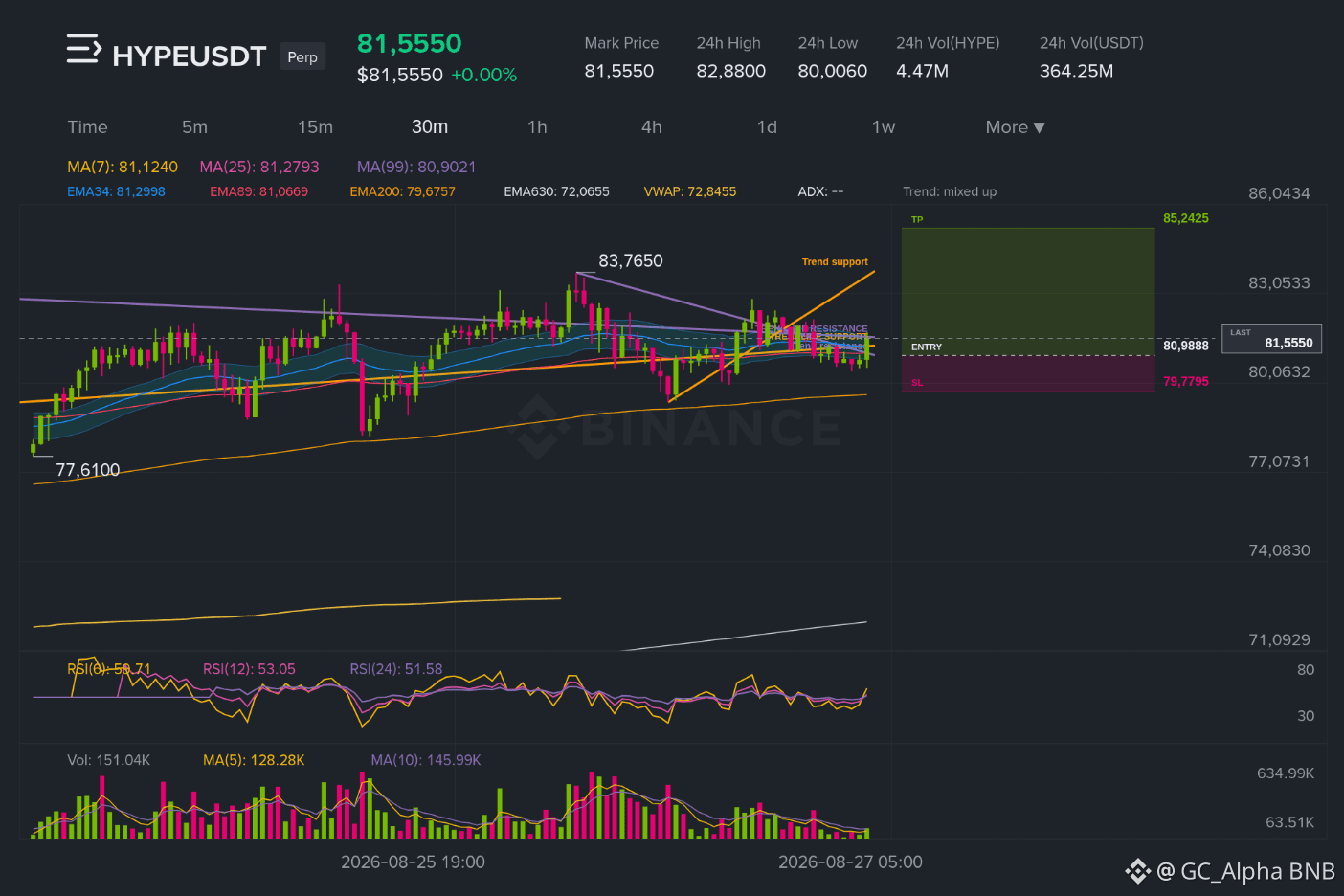Click the volume MA(5) label
Image resolution: width=1344 pixels, height=896 pixels.
(x=254, y=760)
